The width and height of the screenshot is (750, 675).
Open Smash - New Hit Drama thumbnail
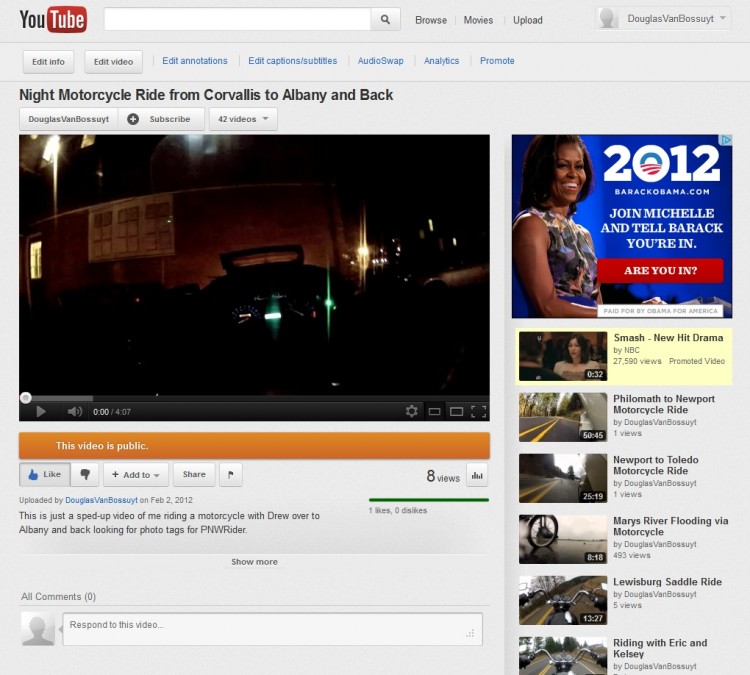[563, 356]
